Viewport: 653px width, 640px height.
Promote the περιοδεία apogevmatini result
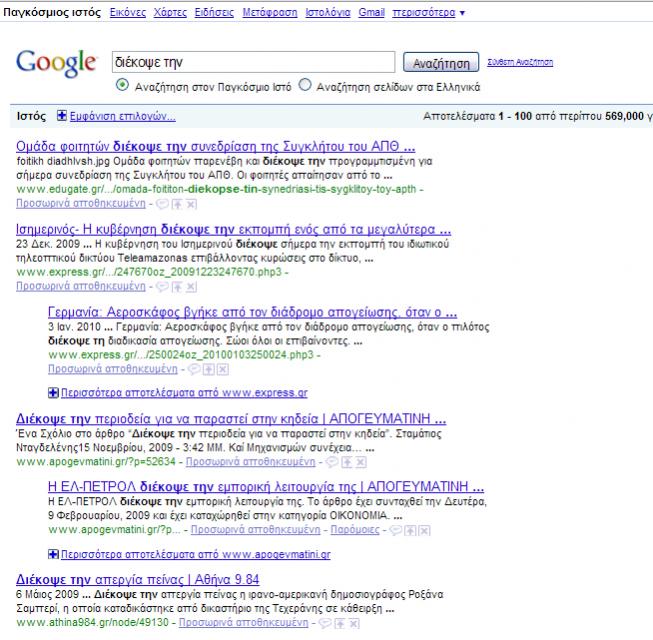[347, 462]
